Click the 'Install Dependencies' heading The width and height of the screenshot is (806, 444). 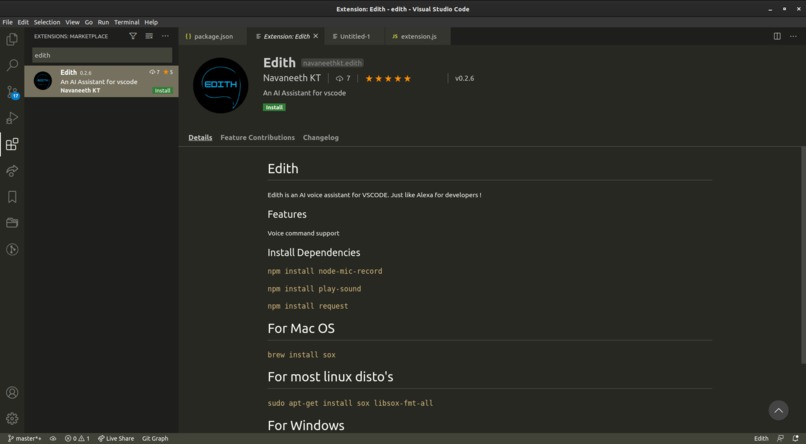point(314,252)
